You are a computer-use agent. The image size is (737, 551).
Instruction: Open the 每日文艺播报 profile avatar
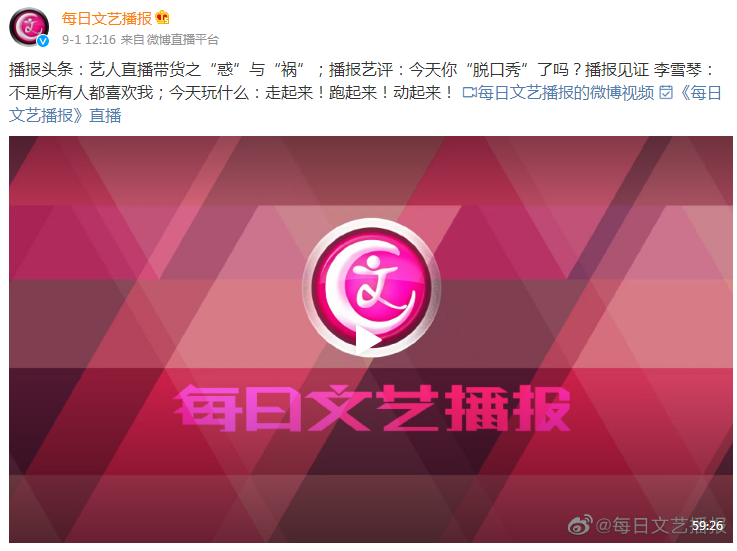click(29, 27)
